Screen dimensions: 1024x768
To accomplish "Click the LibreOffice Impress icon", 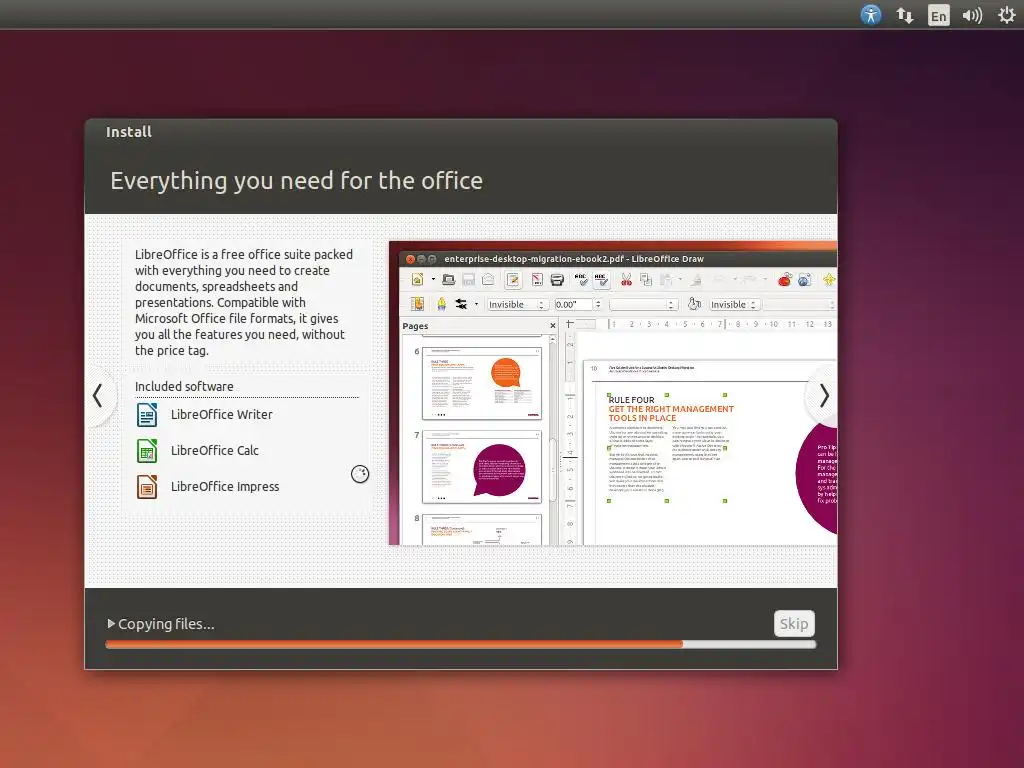I will pos(147,487).
